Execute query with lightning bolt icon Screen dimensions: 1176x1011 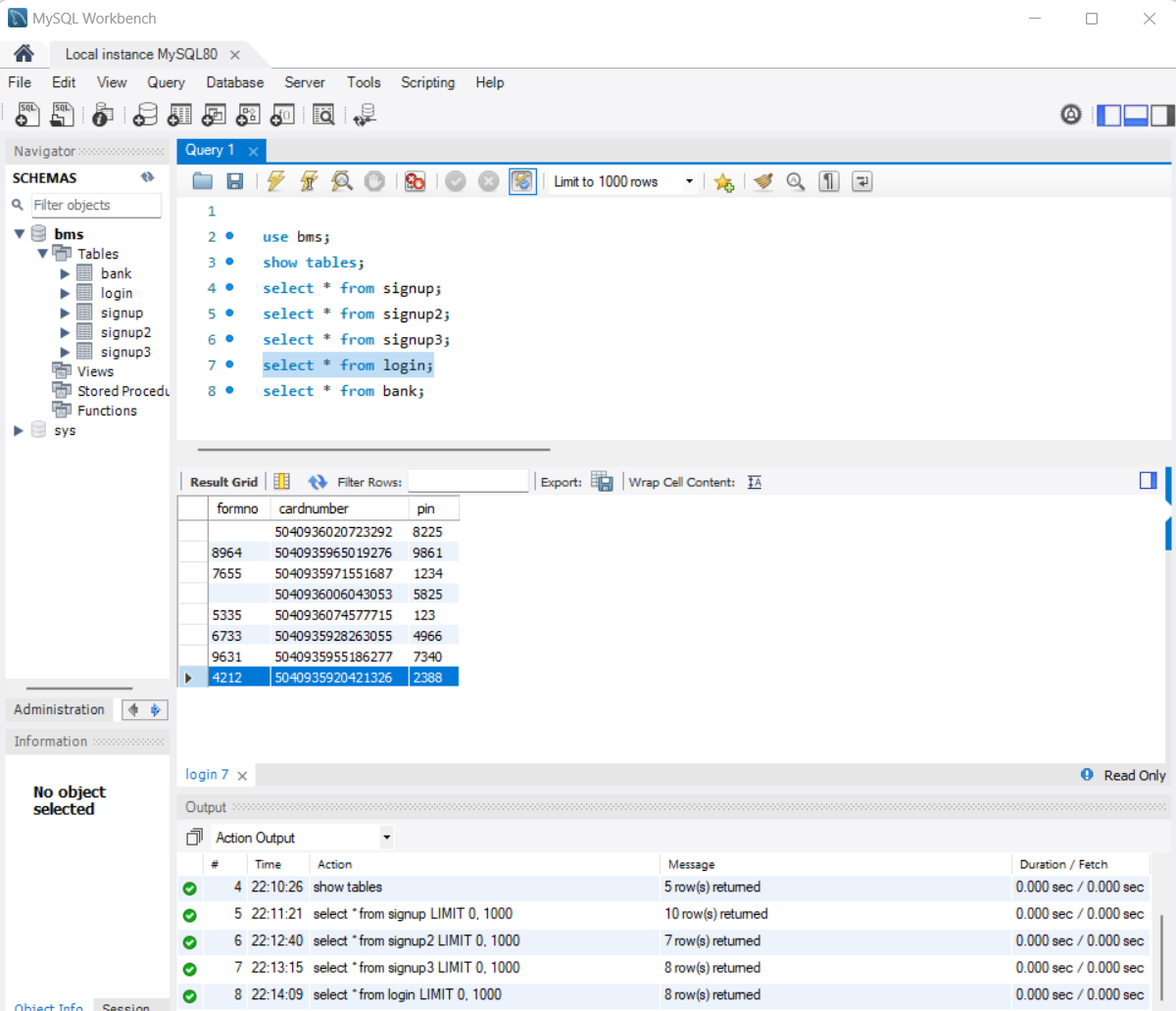(276, 181)
